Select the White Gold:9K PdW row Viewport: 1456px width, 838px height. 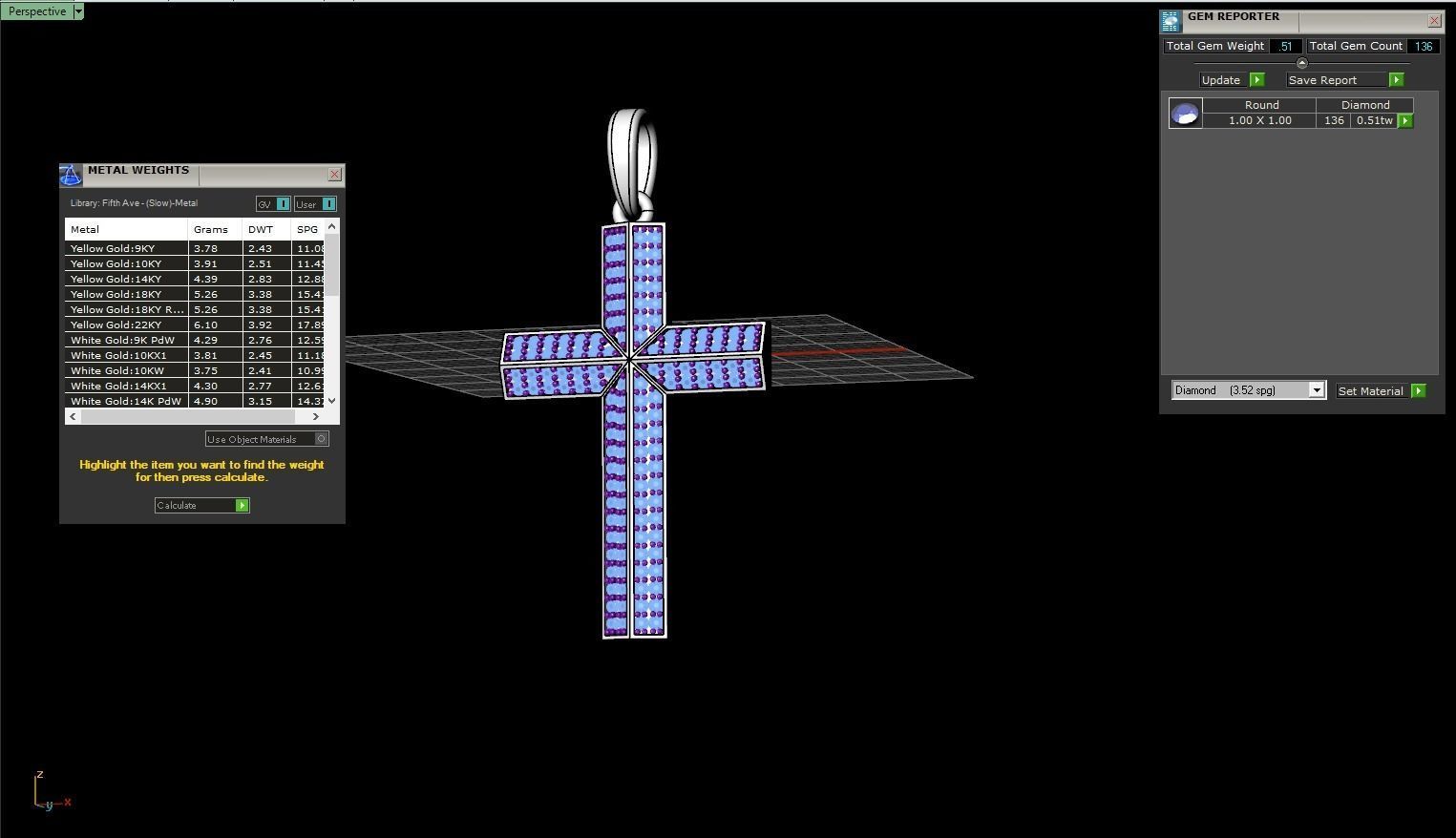(x=196, y=340)
